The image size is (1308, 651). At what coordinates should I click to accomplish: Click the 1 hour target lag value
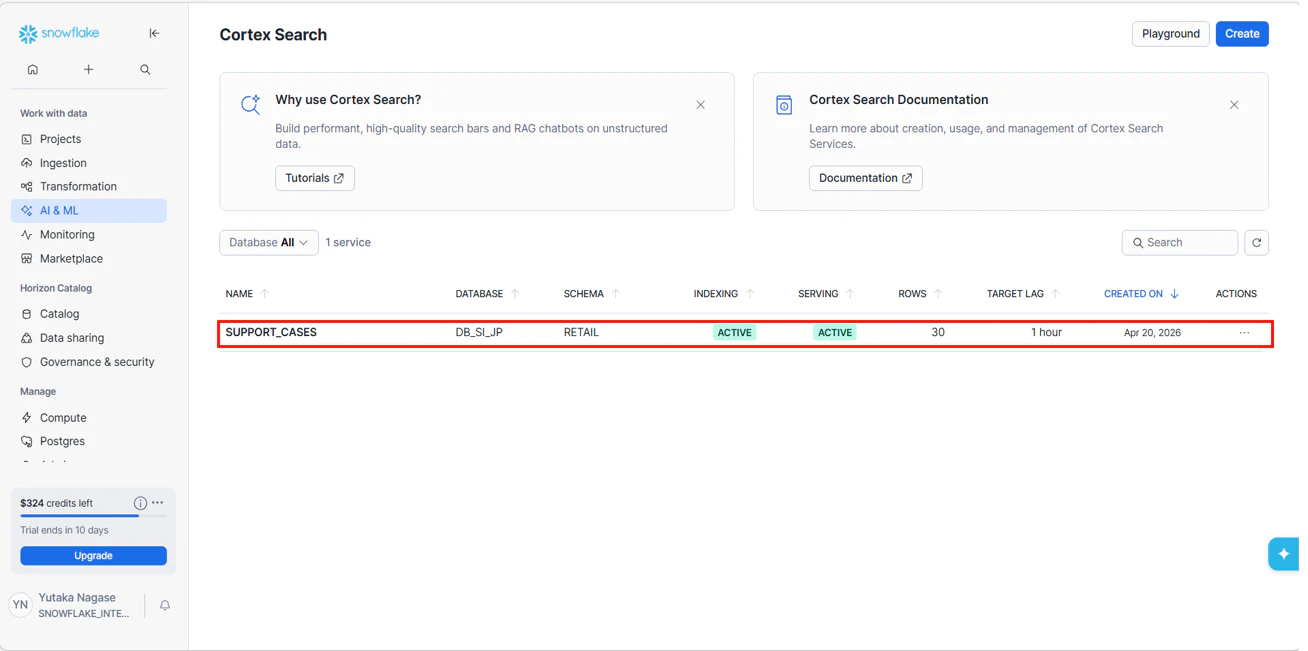point(1046,333)
